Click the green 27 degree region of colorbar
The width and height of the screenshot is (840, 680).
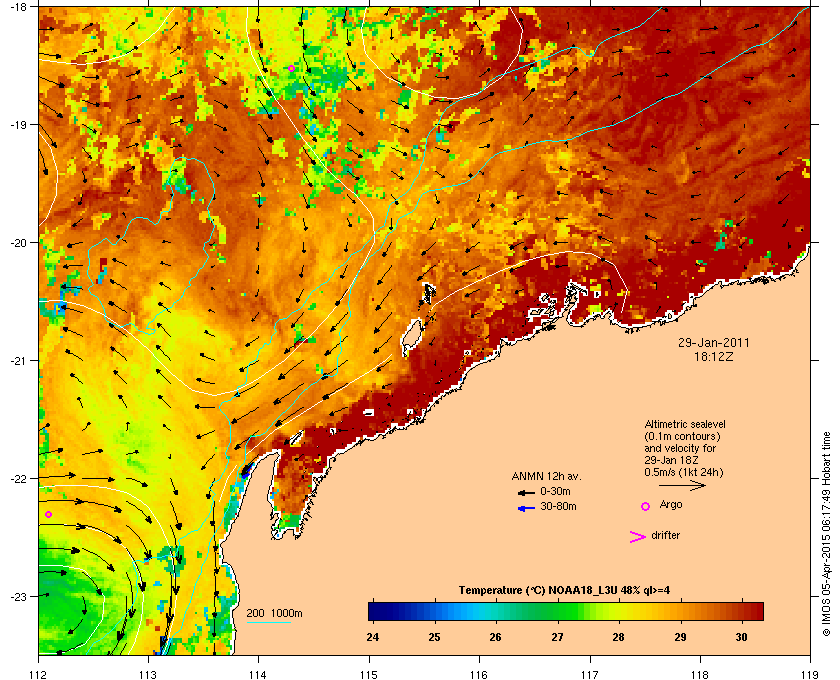[558, 611]
